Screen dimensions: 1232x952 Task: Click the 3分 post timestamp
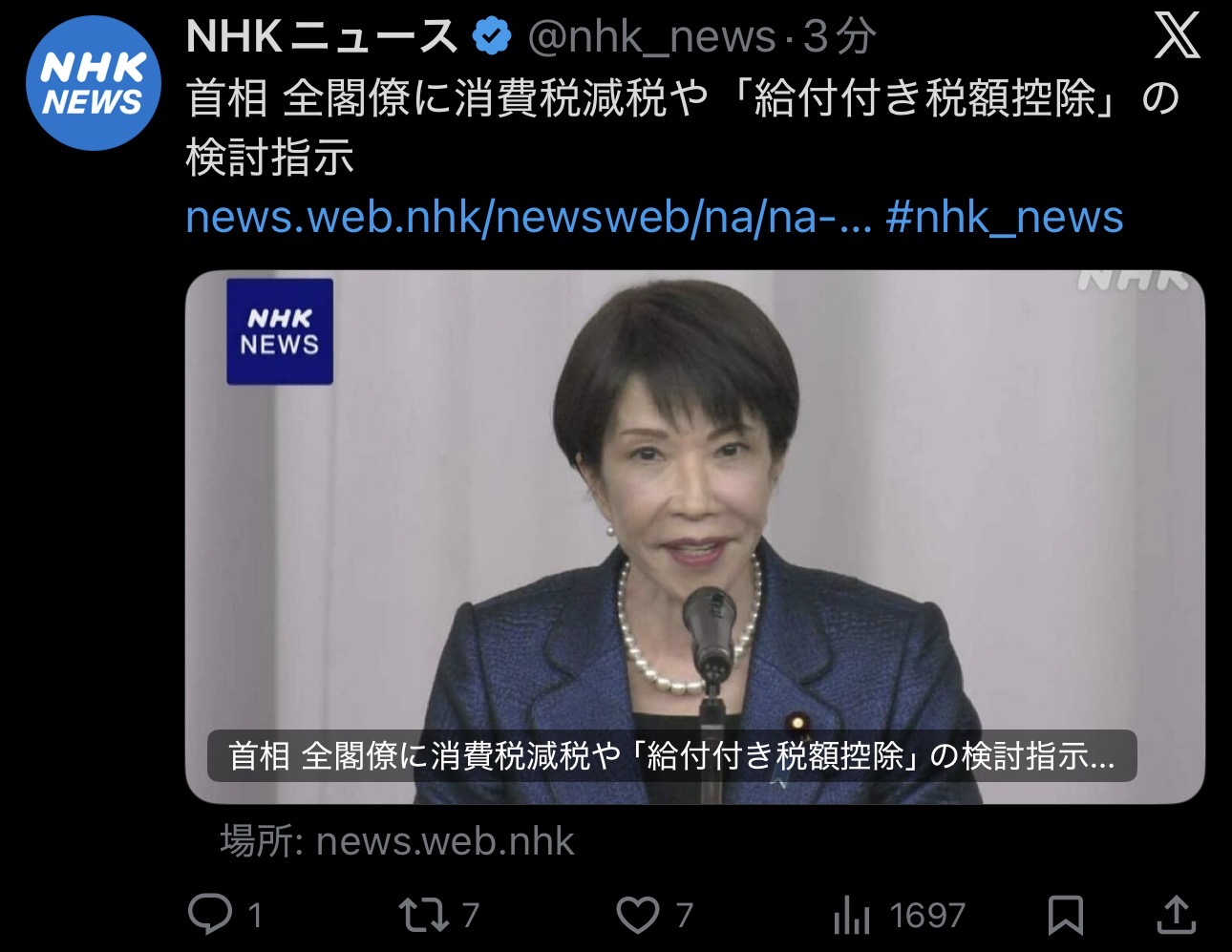[x=839, y=37]
